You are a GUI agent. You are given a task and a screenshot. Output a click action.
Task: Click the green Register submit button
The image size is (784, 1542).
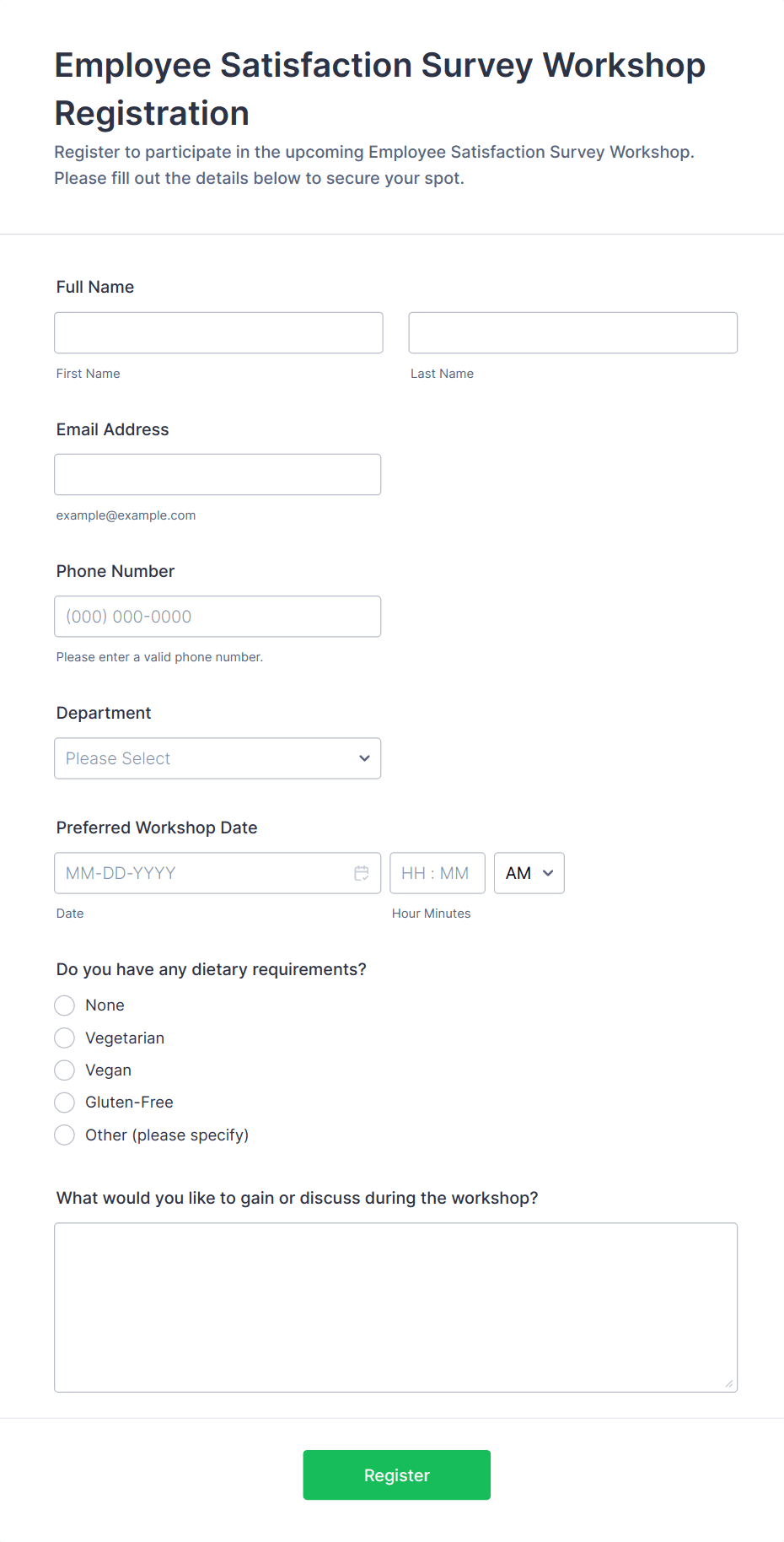tap(396, 1475)
